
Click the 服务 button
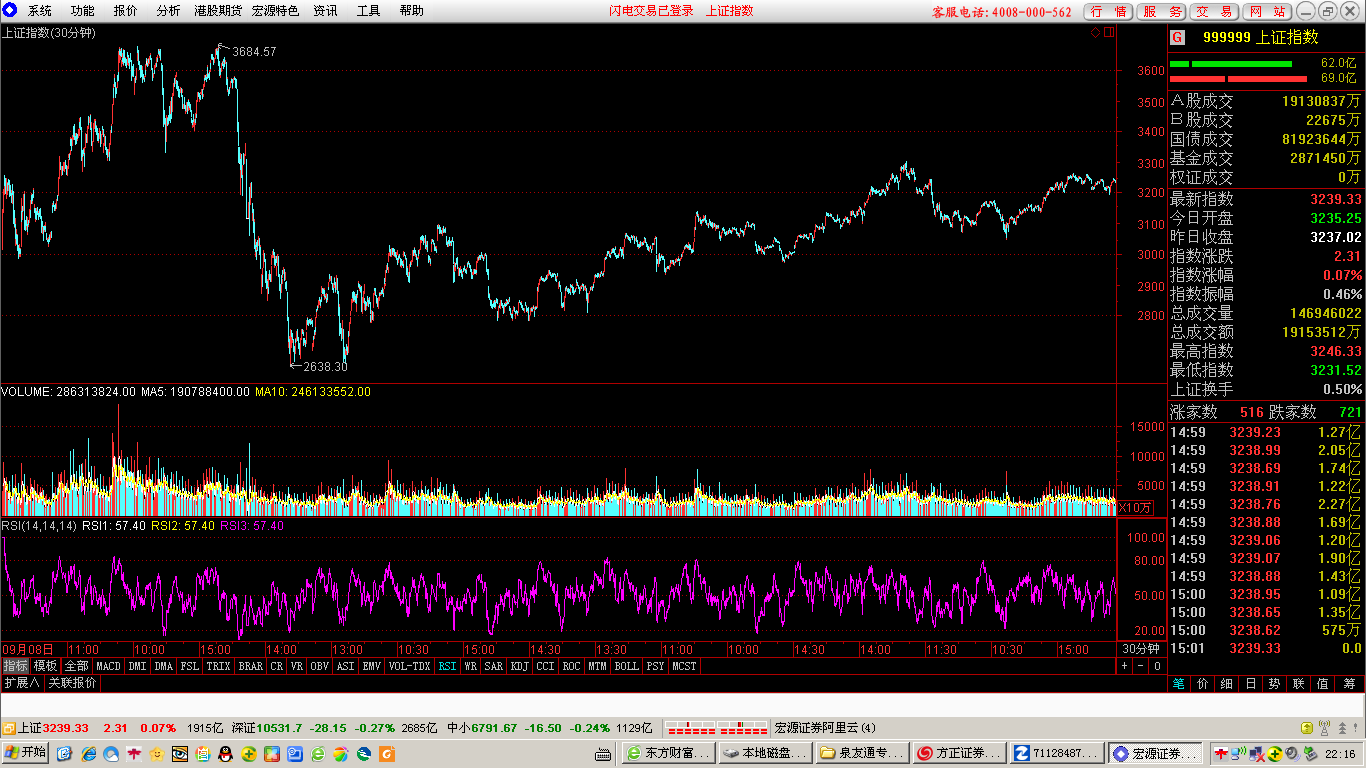click(x=1163, y=12)
